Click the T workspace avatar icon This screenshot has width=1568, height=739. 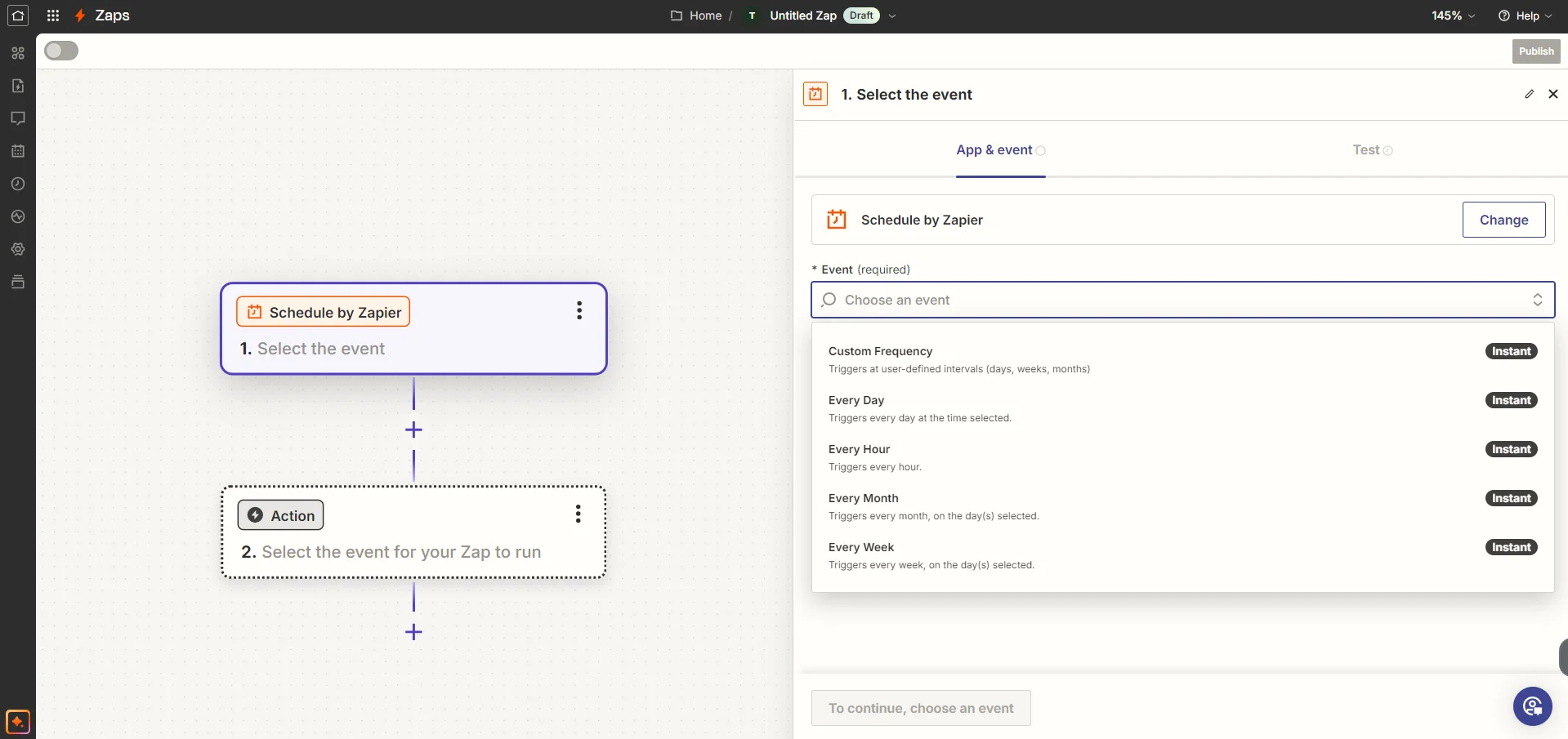(x=753, y=16)
